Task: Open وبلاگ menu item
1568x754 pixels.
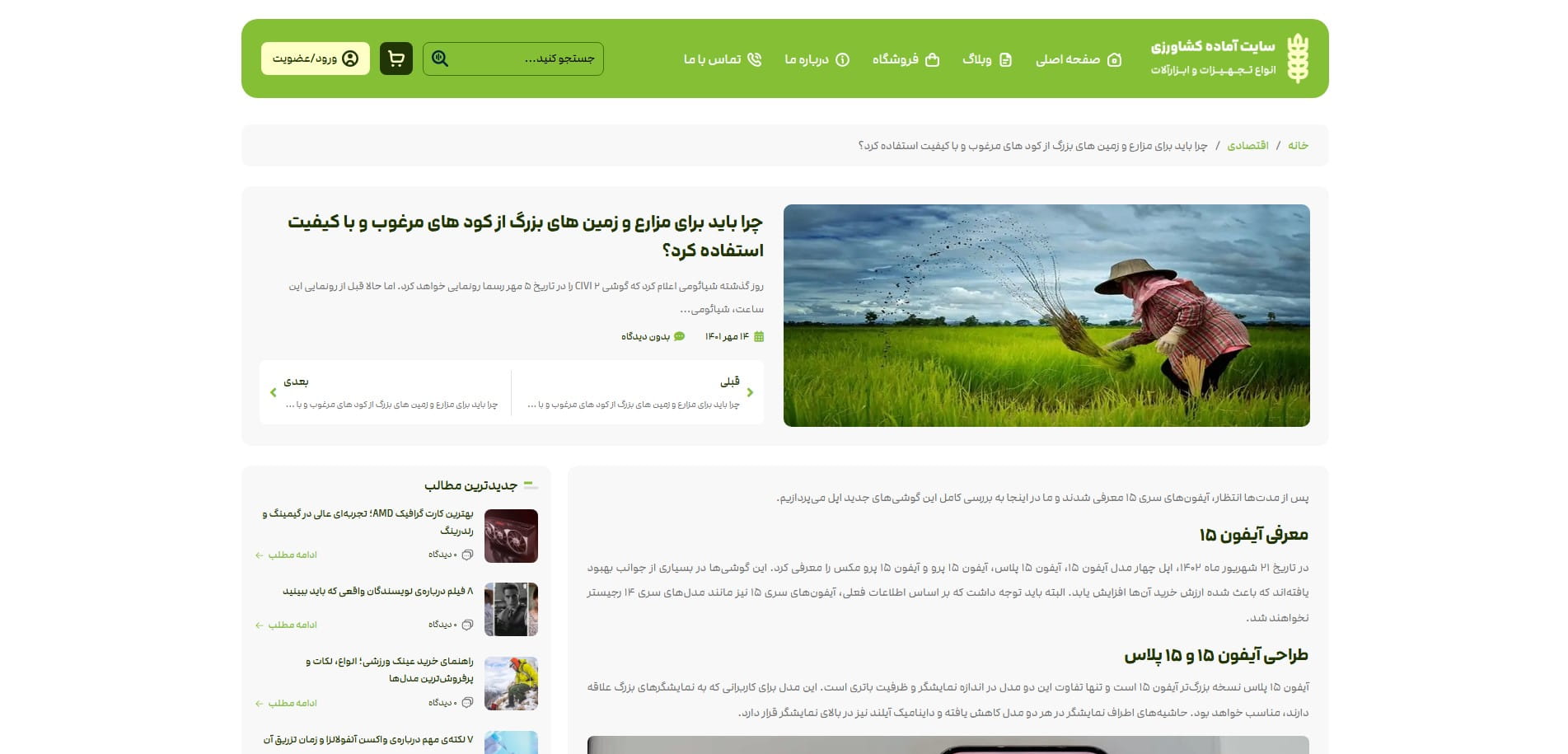Action: (x=987, y=59)
